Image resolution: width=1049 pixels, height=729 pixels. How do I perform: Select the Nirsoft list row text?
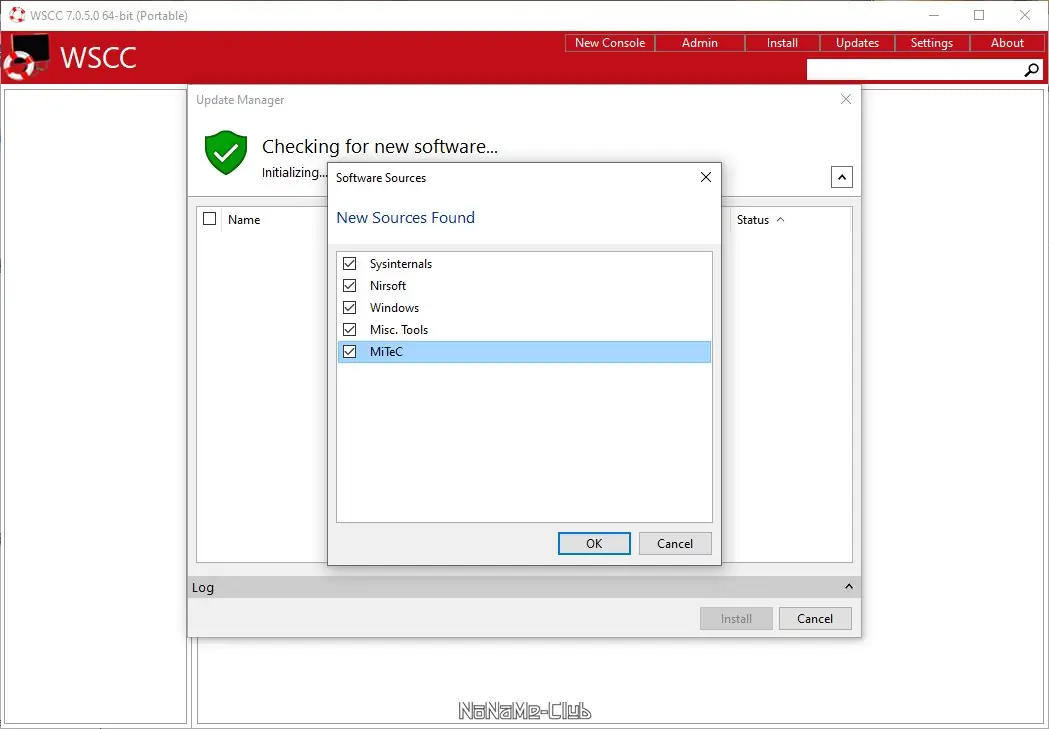[388, 286]
